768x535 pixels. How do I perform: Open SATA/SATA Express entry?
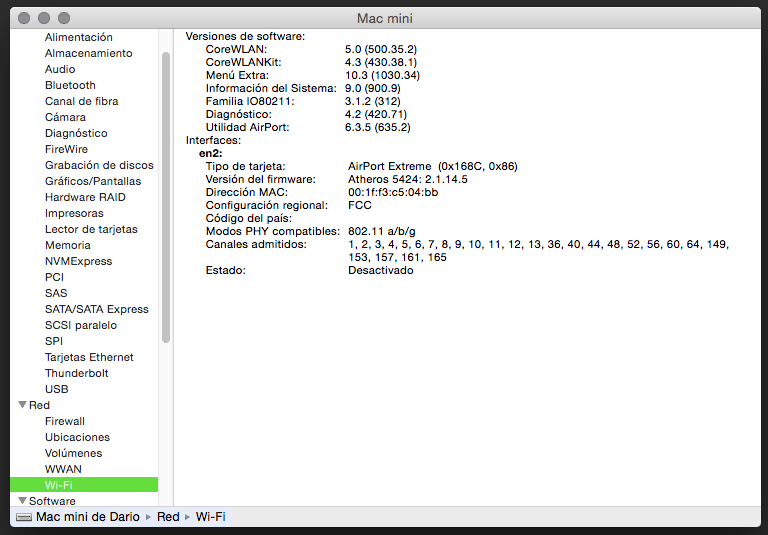pyautogui.click(x=96, y=309)
